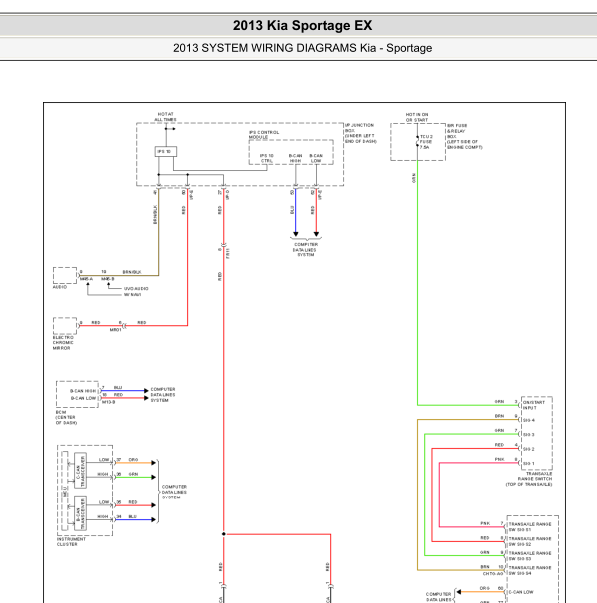
Task: Click the 'UVO AUDIO' note
Action: (x=136, y=288)
